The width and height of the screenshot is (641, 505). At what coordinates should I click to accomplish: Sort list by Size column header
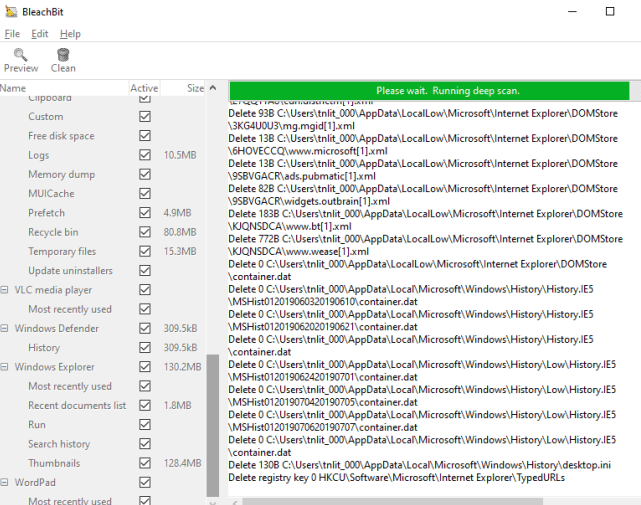tap(195, 89)
